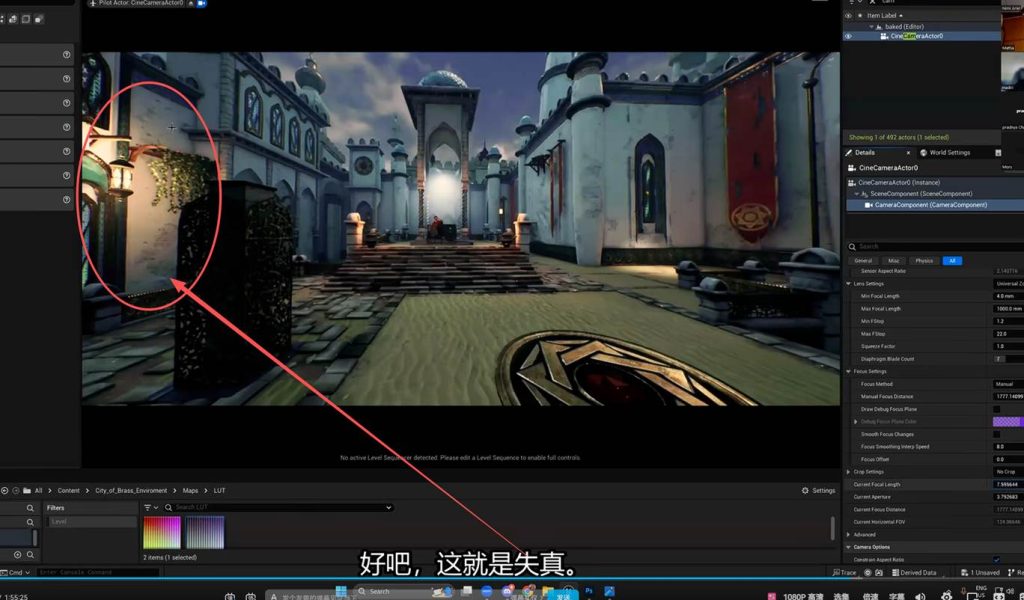Select the Physics filter tab
This screenshot has width=1024, height=600.
tap(923, 261)
